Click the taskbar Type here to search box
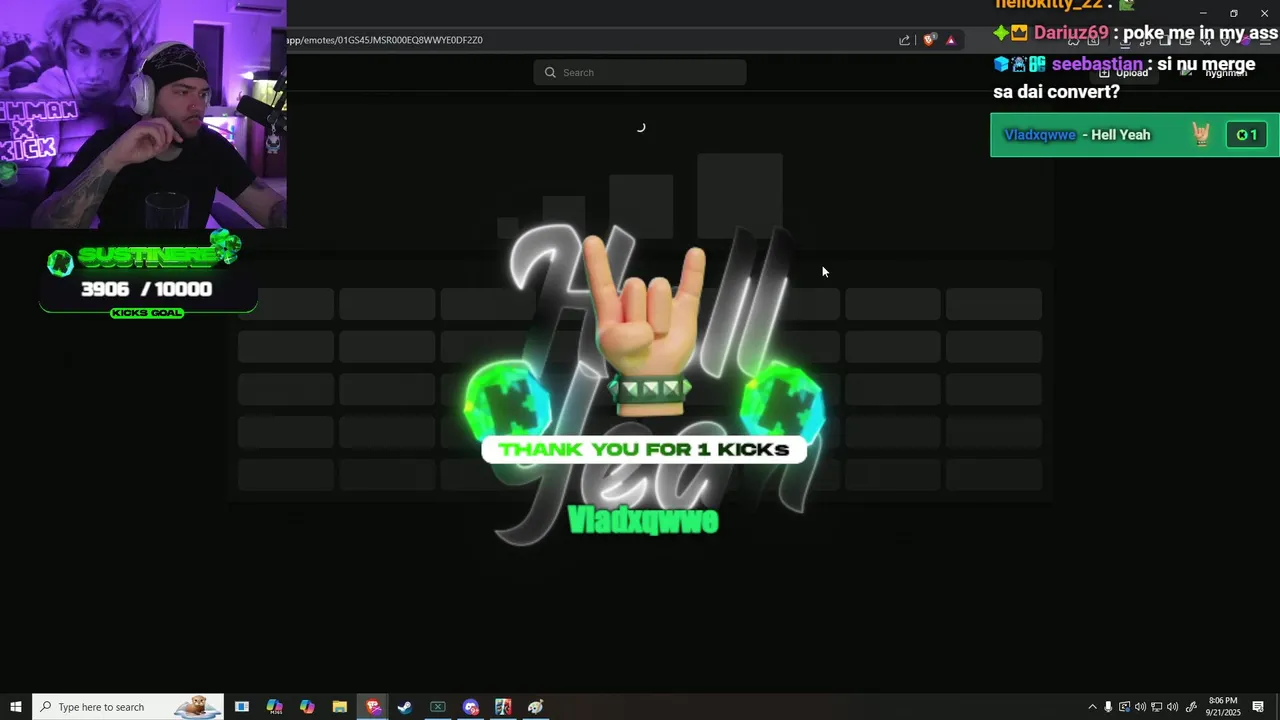Screen dimensions: 1280x720 click(129, 707)
